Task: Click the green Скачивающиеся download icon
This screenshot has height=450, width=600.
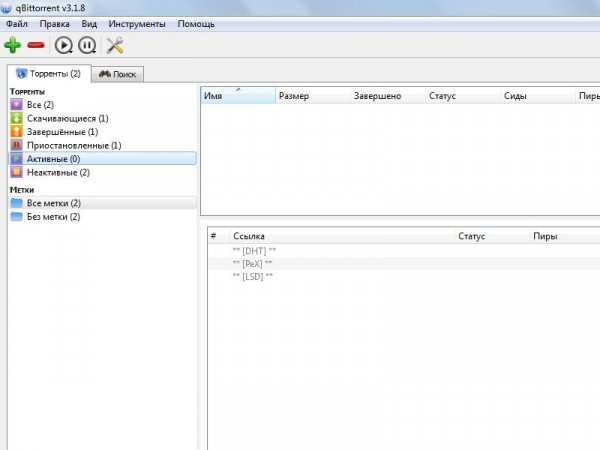Action: tap(16, 118)
